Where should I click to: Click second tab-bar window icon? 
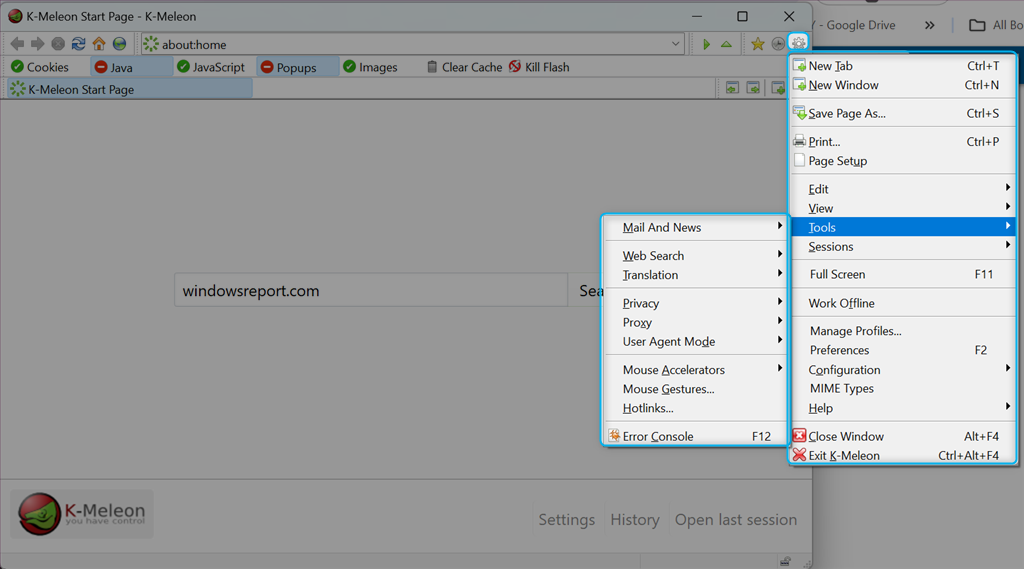[753, 88]
